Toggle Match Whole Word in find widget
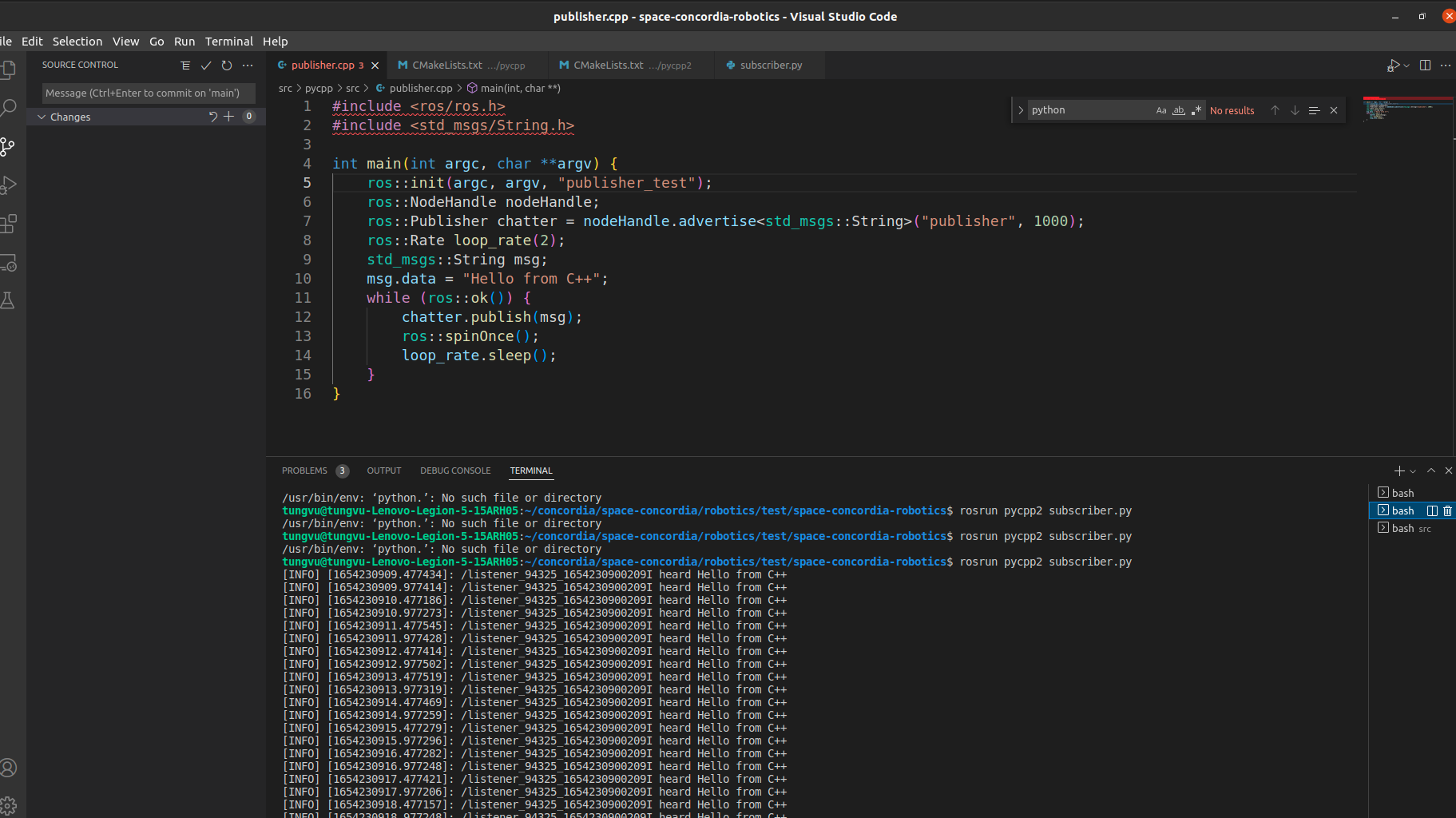This screenshot has width=1456, height=818. (1179, 110)
